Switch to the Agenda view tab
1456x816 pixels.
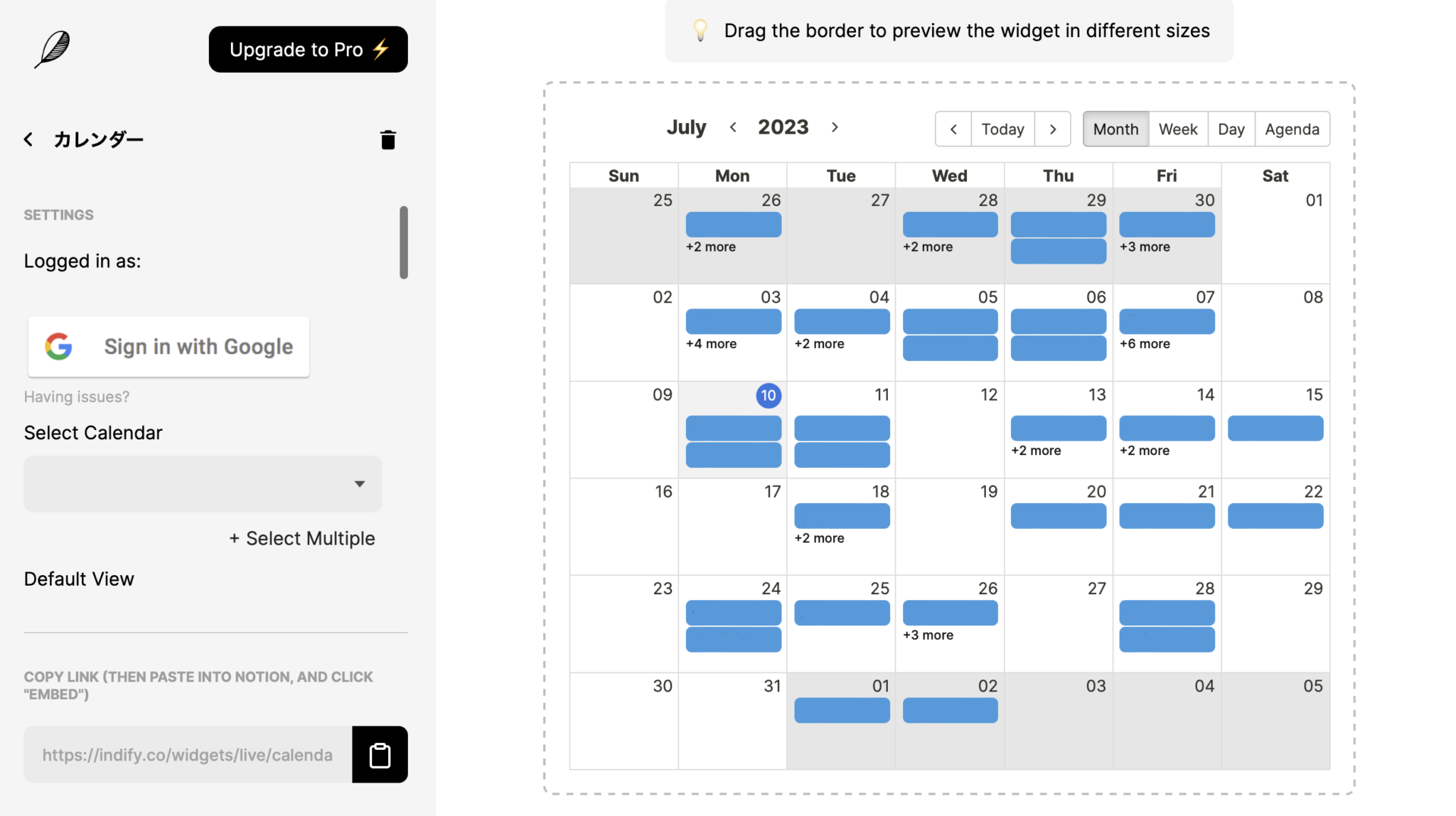(1292, 129)
